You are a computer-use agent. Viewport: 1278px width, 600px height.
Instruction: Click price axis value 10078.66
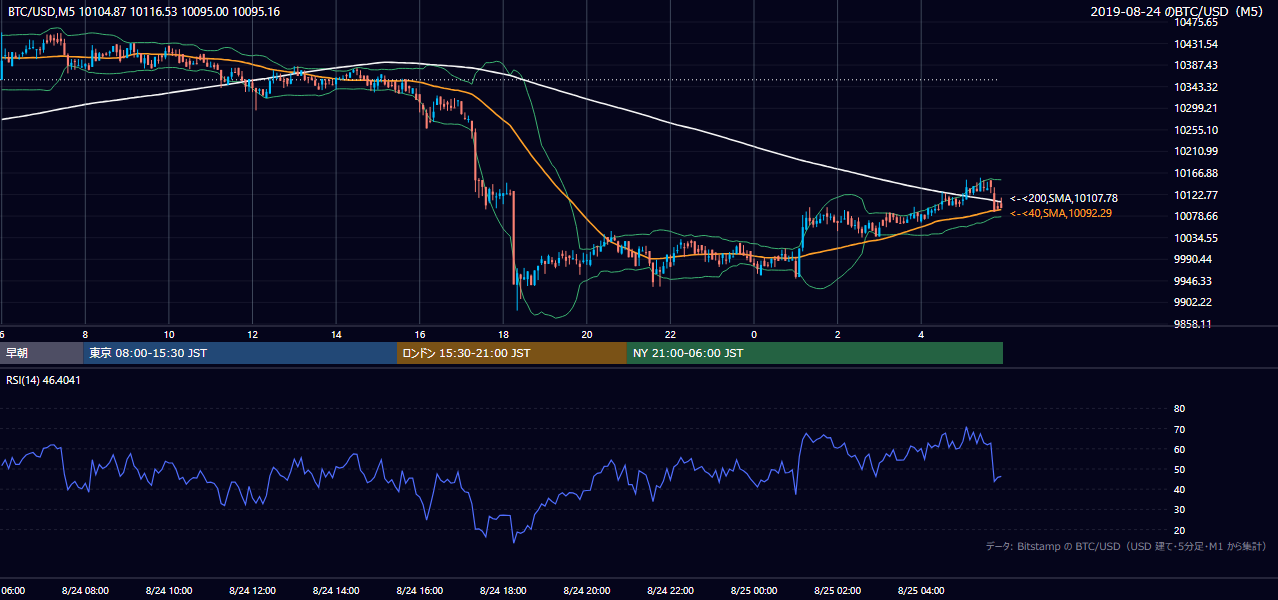(x=1196, y=216)
